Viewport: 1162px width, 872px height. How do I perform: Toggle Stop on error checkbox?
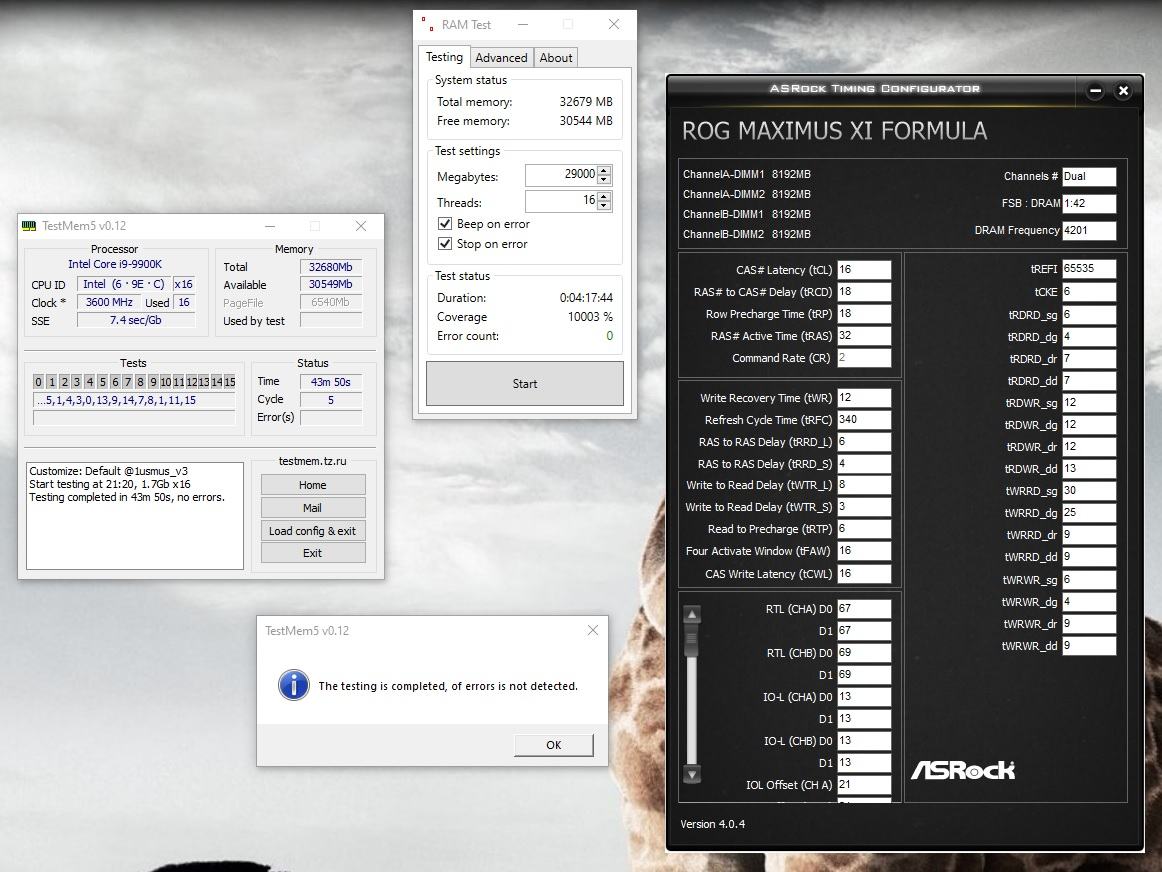click(445, 244)
